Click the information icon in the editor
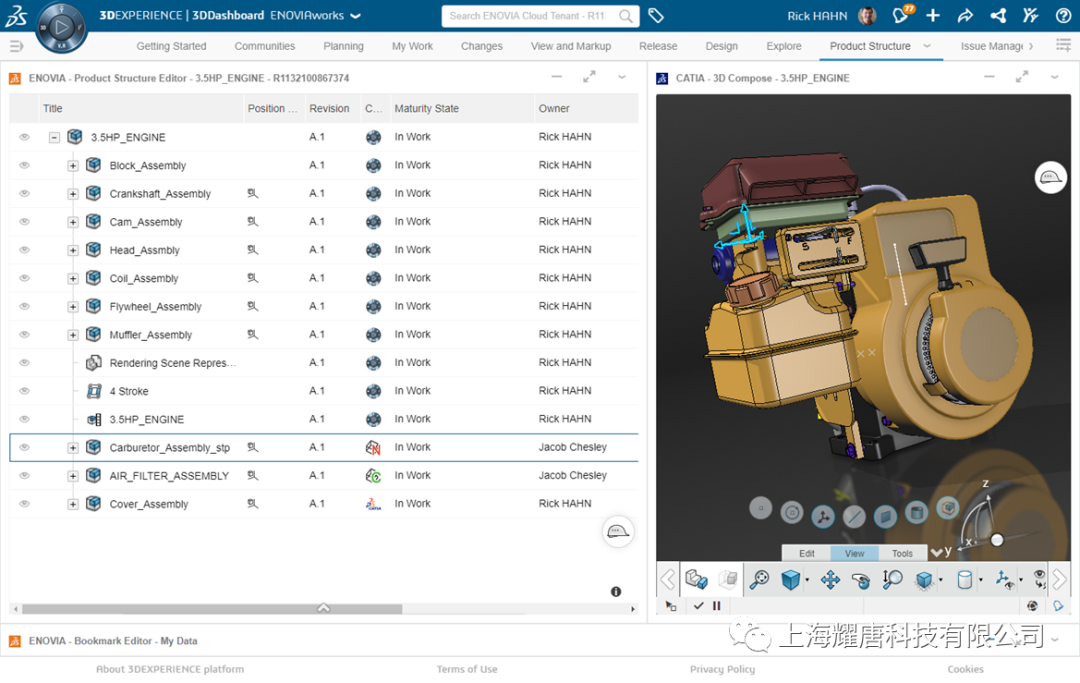Viewport: 1080px width, 683px height. pyautogui.click(x=616, y=591)
